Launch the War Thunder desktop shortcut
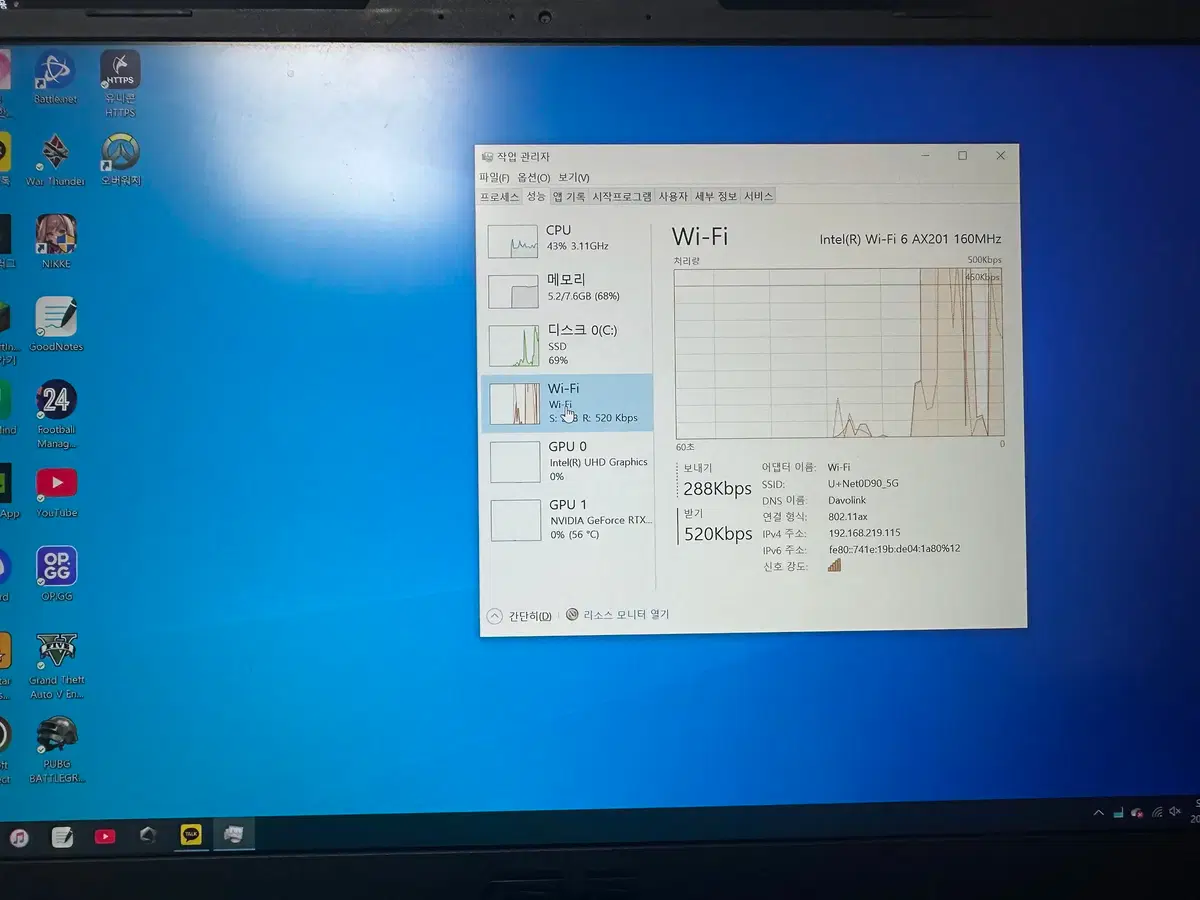Viewport: 1200px width, 900px height. 55,160
